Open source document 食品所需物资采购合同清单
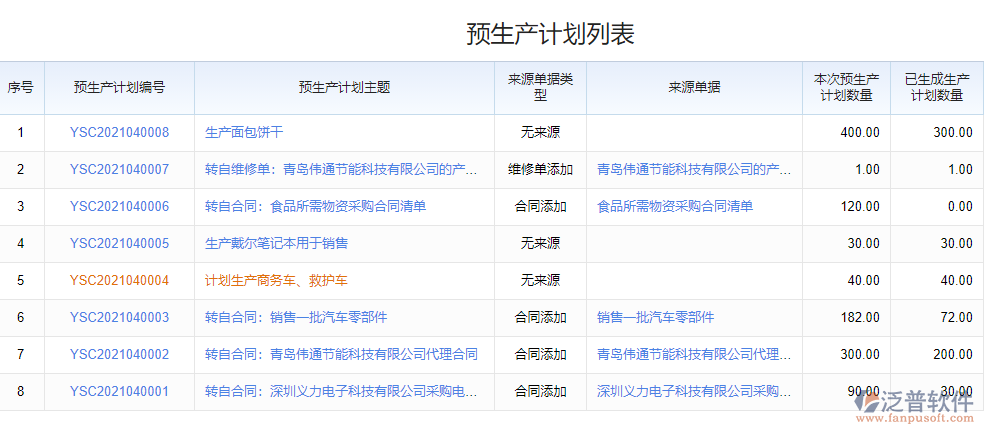The height and width of the screenshot is (434, 984). click(674, 206)
